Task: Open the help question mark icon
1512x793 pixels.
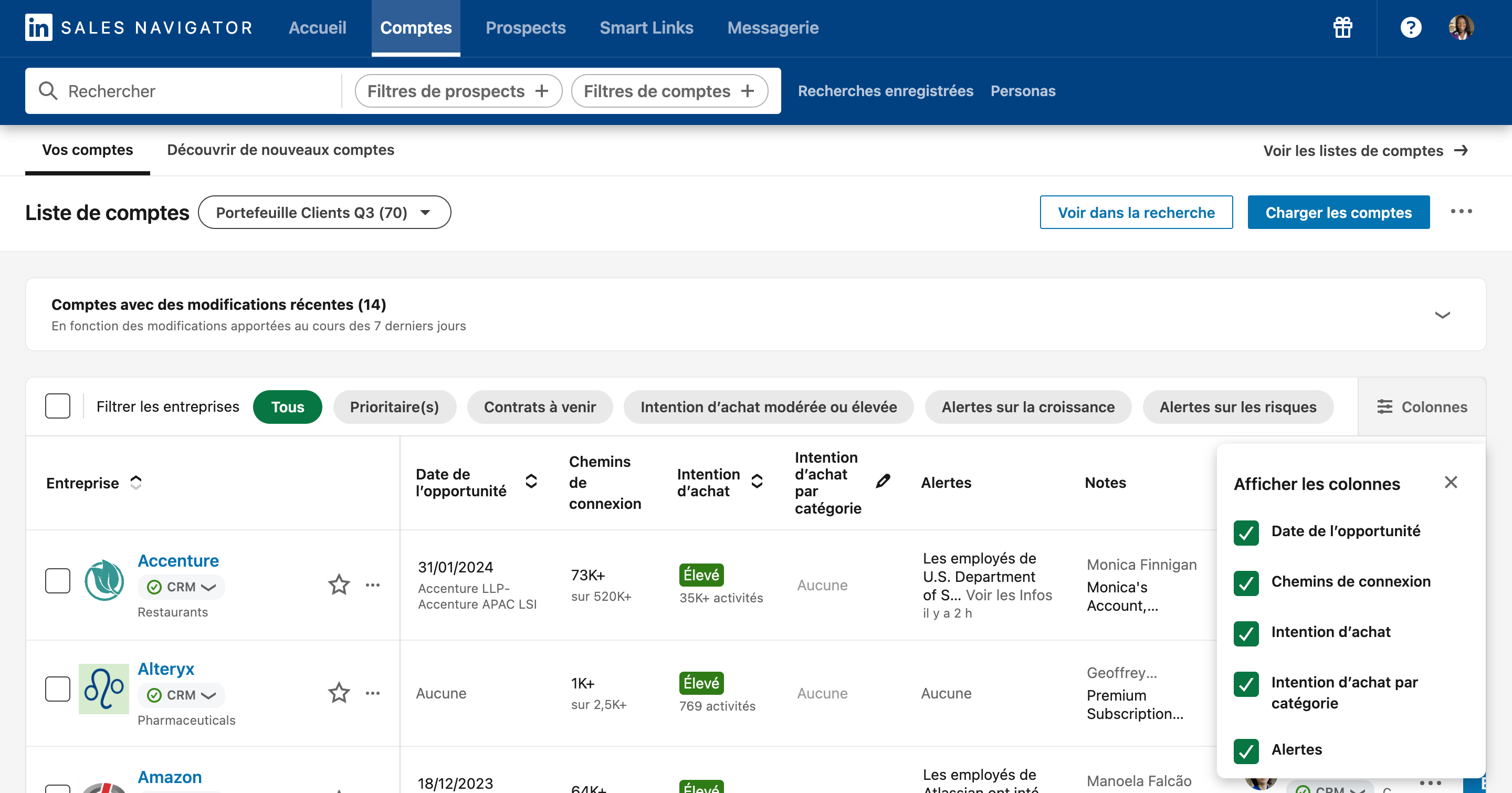Action: click(1411, 28)
